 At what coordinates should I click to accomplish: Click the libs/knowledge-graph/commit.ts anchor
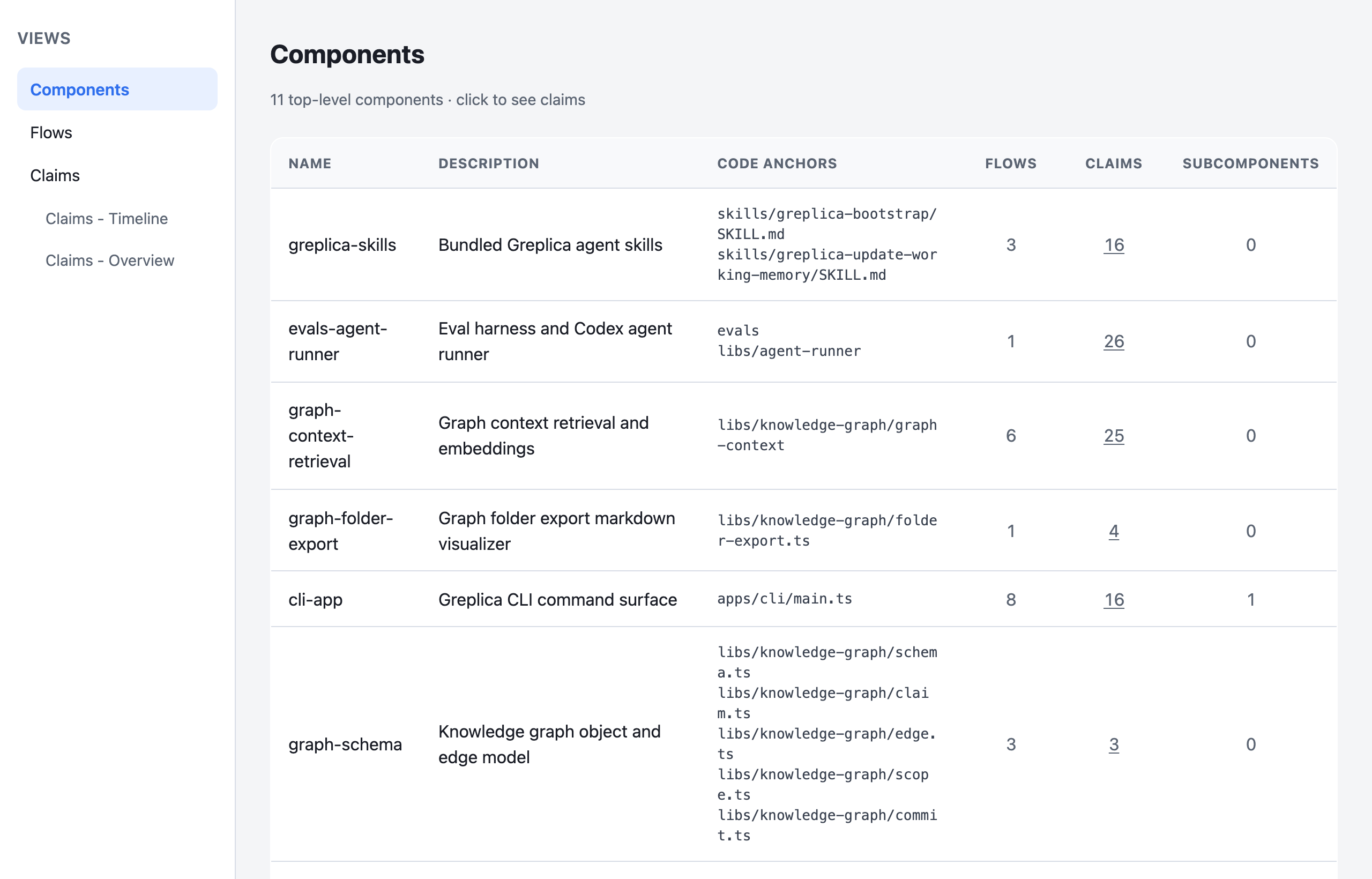[827, 825]
